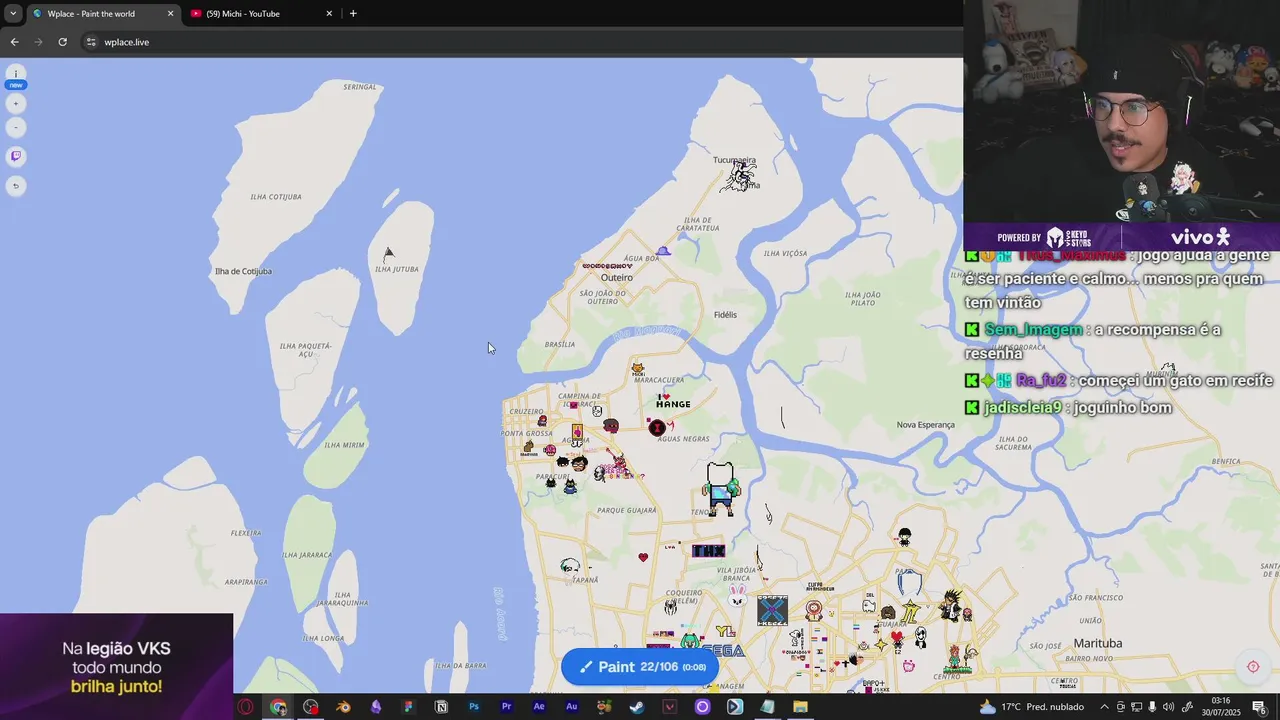Viewport: 1280px width, 720px height.
Task: Open Figma from the taskbar
Action: [x=408, y=707]
